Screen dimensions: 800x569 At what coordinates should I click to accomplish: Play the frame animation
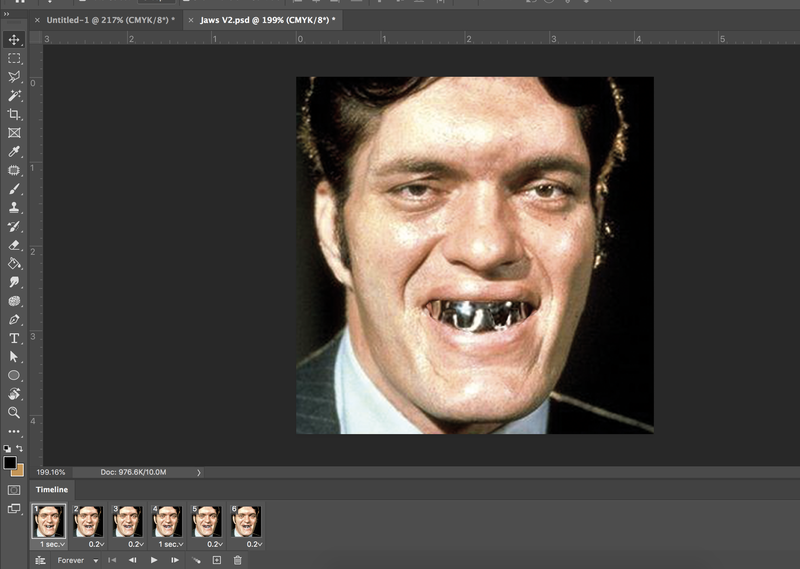[x=154, y=560]
